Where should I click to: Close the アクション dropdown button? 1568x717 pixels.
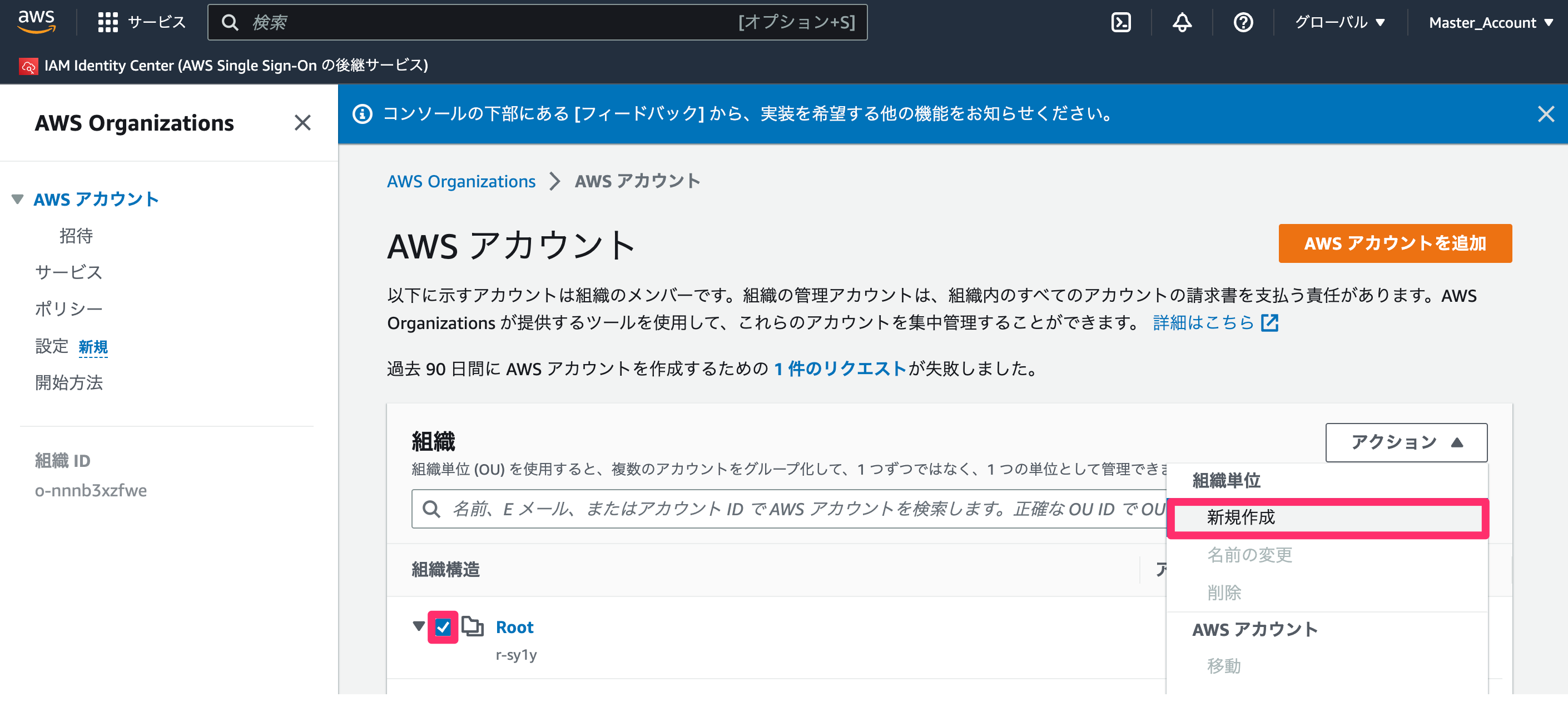[x=1406, y=442]
